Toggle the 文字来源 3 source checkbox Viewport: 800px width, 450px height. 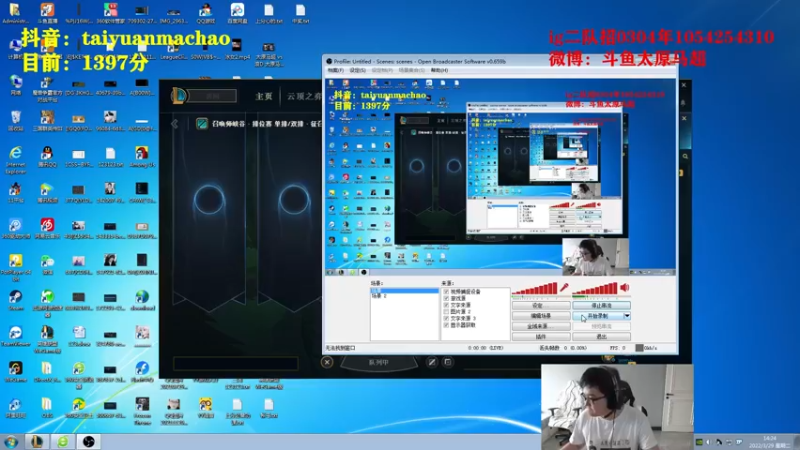click(x=446, y=318)
